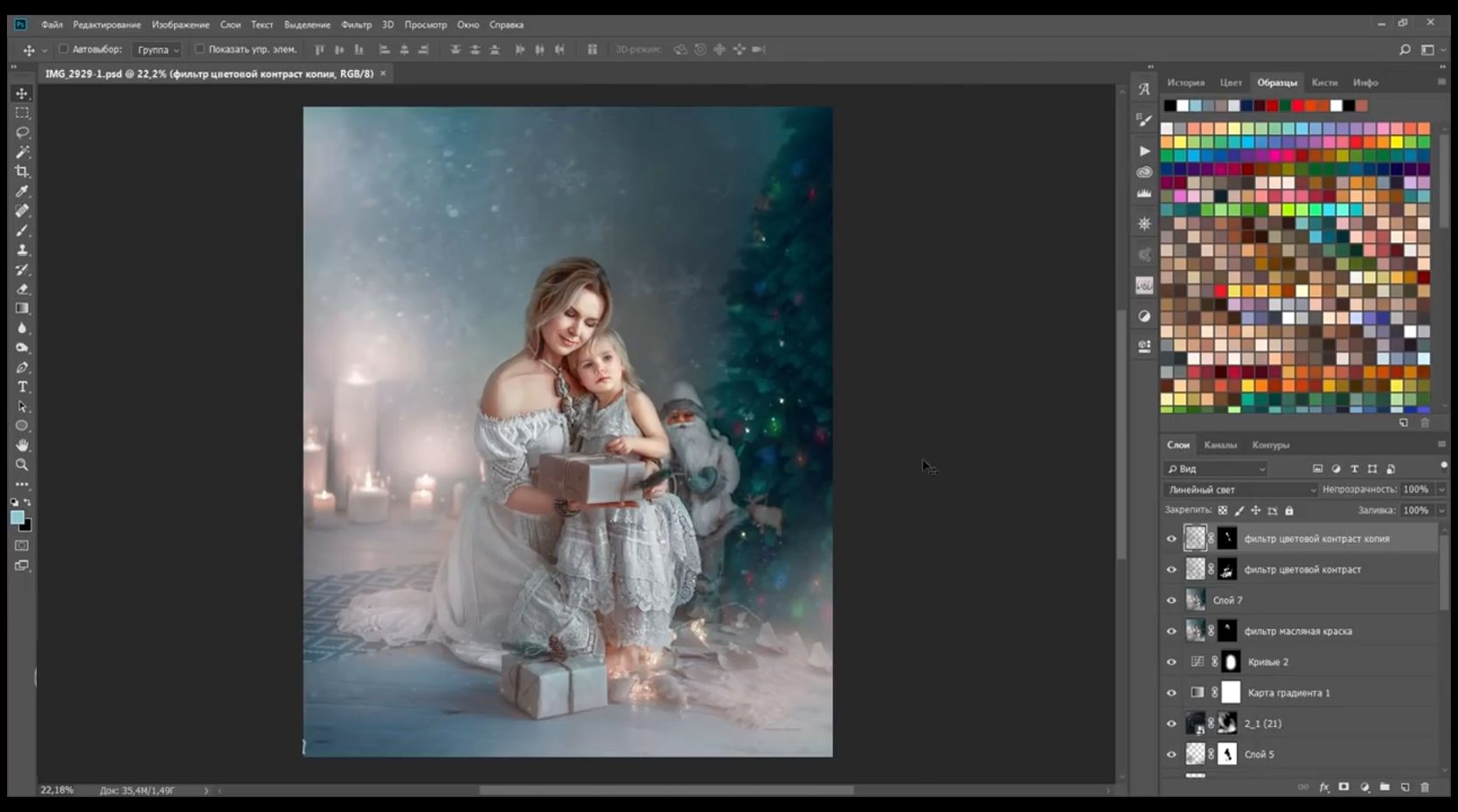1458x812 pixels.
Task: Select the Healing Brush tool
Action: pos(22,211)
